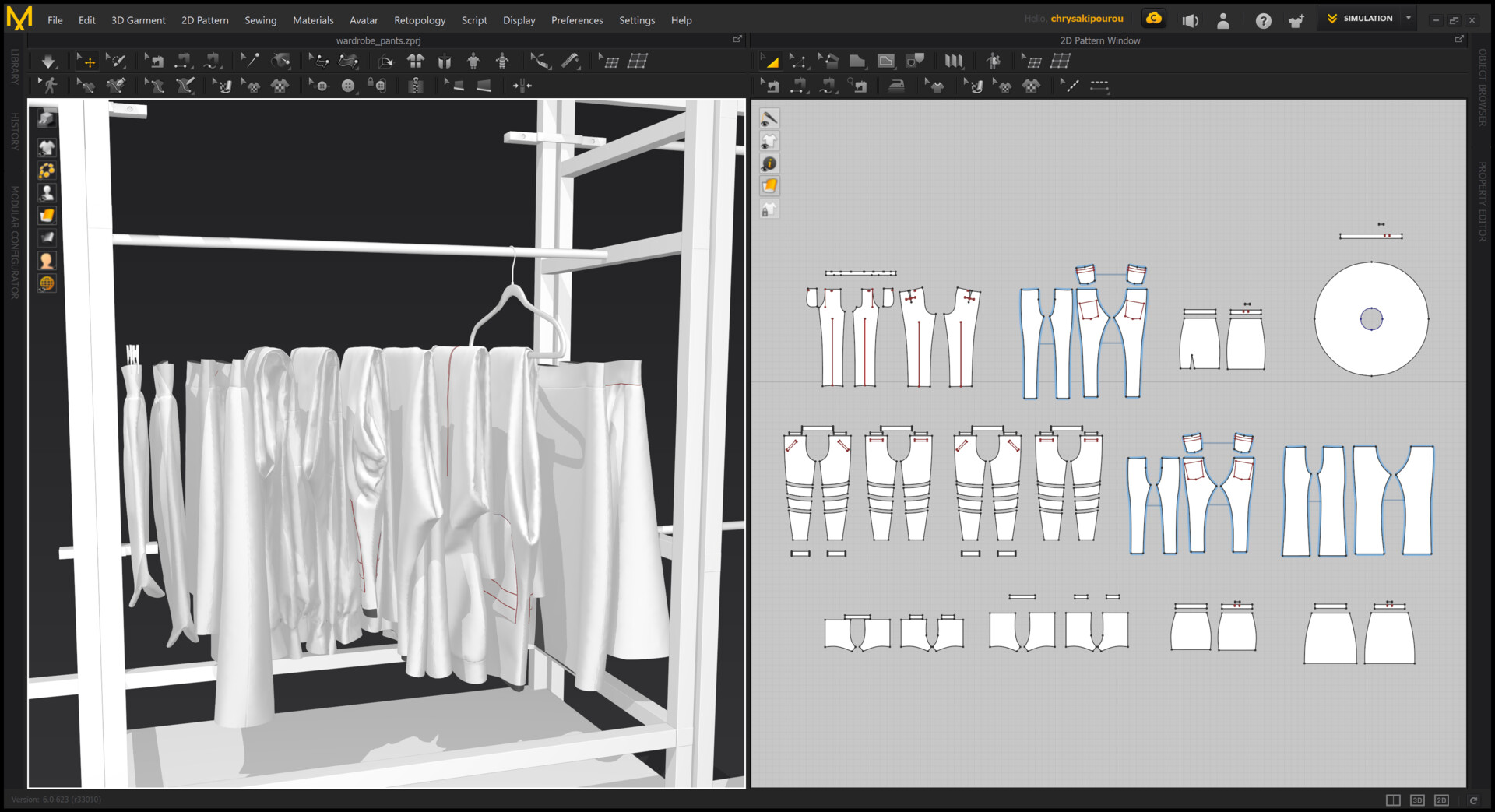Open the Sewing menu
This screenshot has height=812, width=1495.
(x=260, y=20)
